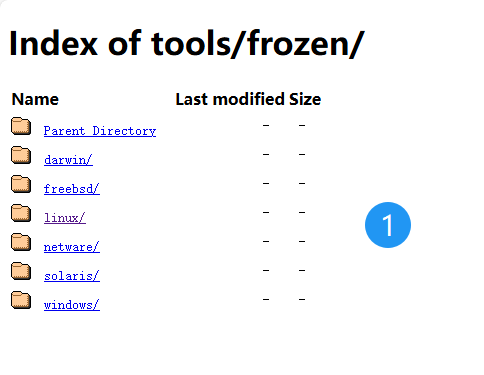
Task: Click the netware folder icon
Action: (x=21, y=242)
